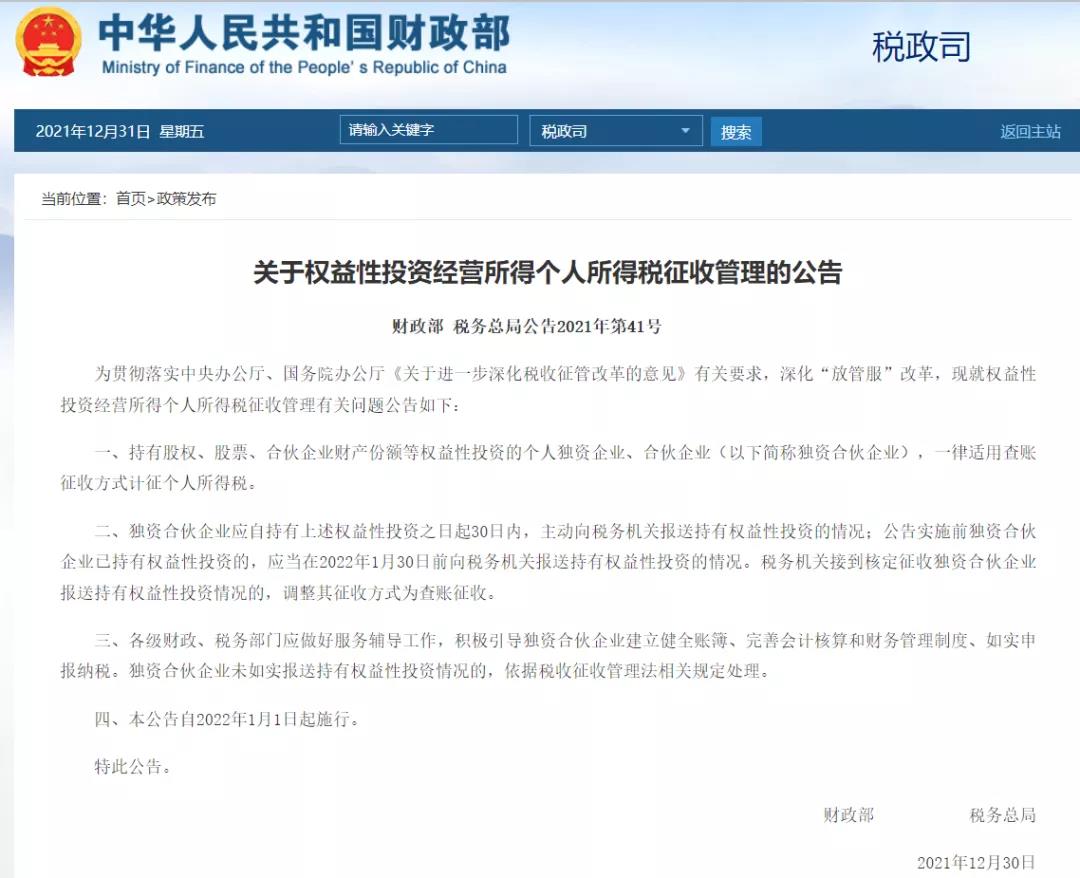Click article 三、各级财政、税务部门
The image size is (1080, 878).
548,656
